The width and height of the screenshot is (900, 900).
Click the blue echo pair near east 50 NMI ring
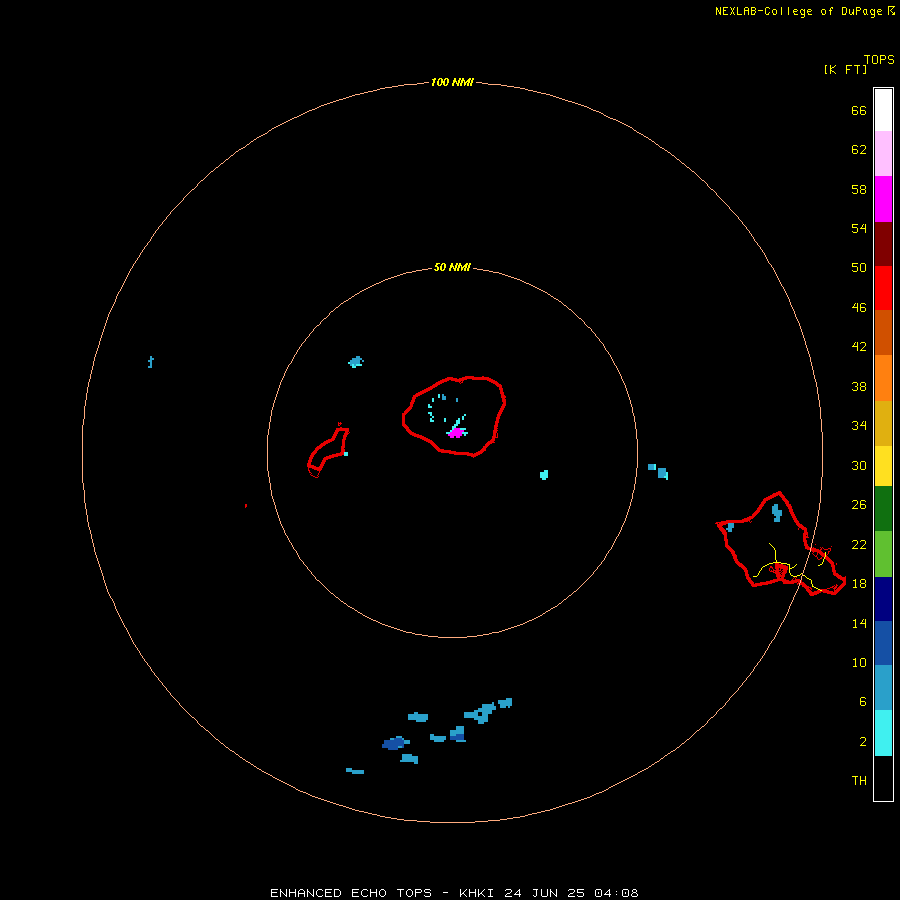coord(658,471)
